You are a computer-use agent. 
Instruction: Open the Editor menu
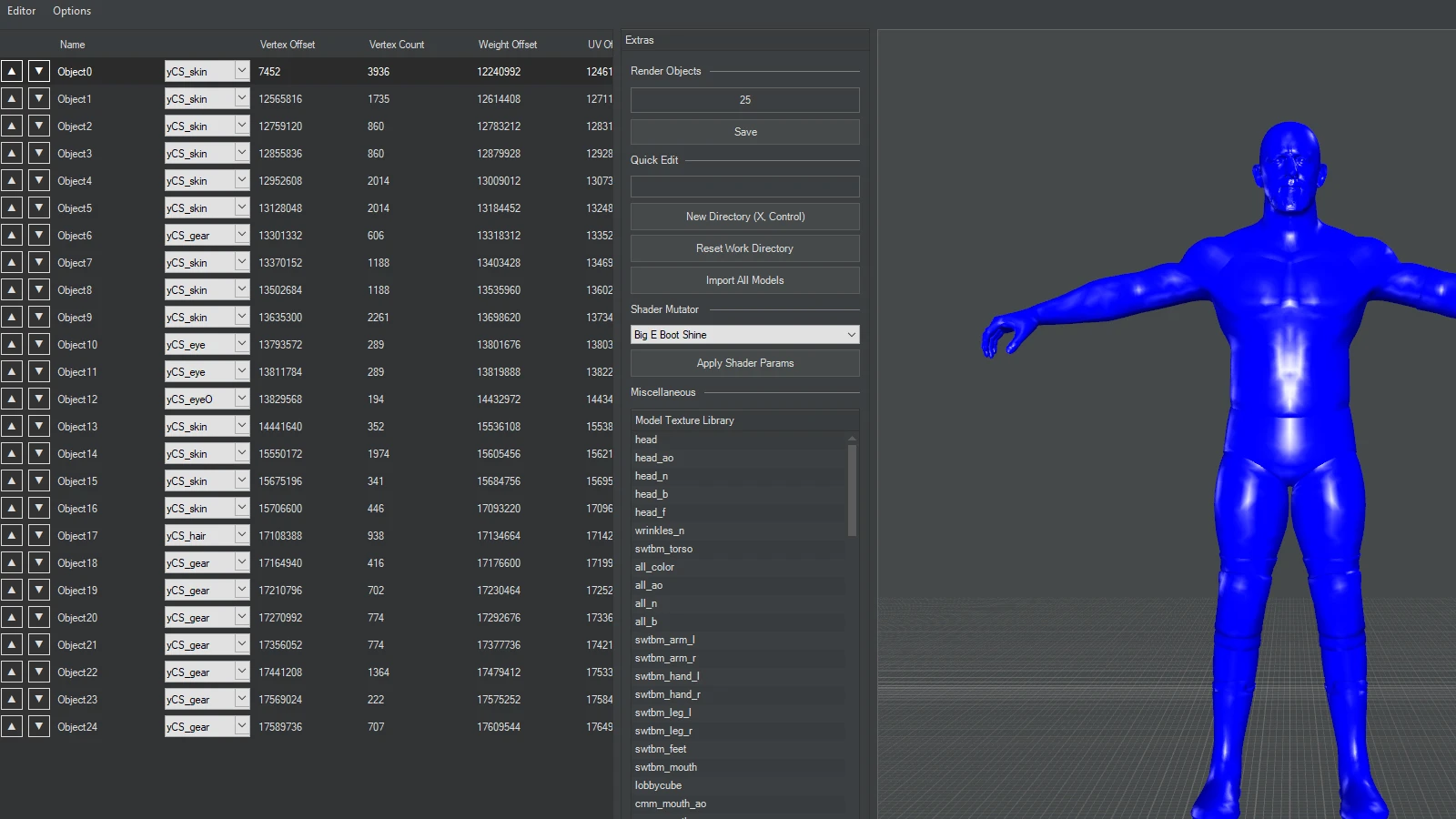(22, 11)
